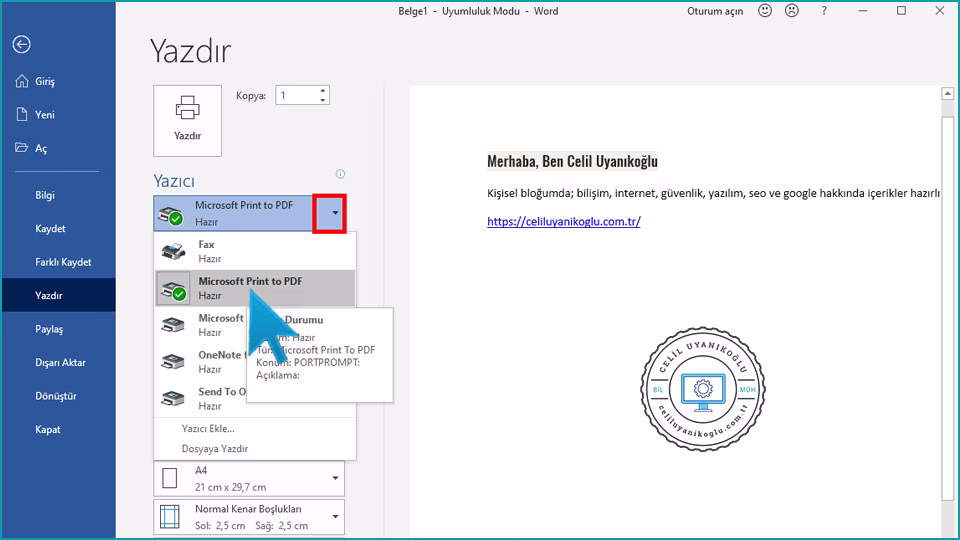Open the Normal Kenar Boşlukları dropdown
This screenshot has height=540, width=960.
click(x=249, y=517)
